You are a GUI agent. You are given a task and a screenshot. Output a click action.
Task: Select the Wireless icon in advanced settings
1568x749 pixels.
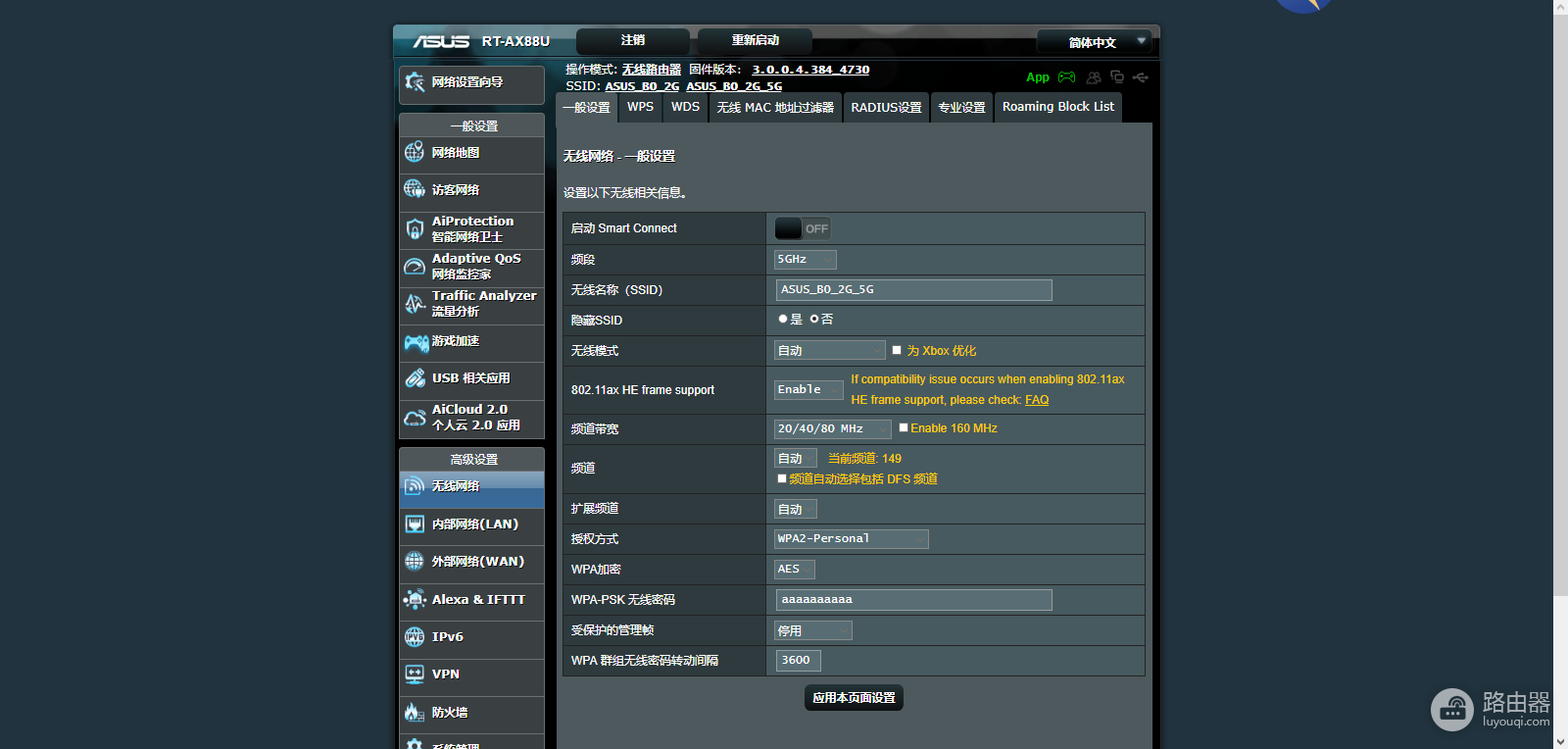coord(415,486)
